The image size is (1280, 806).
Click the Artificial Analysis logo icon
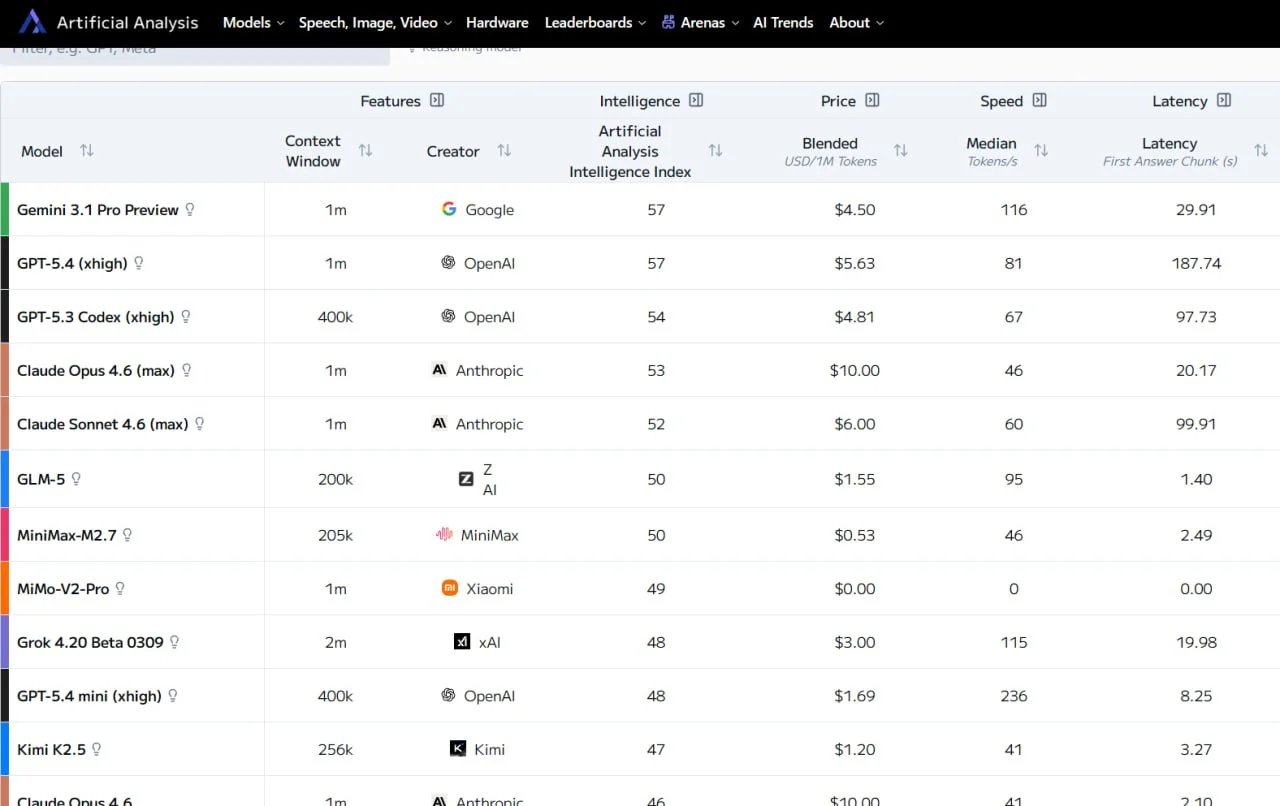(32, 22)
